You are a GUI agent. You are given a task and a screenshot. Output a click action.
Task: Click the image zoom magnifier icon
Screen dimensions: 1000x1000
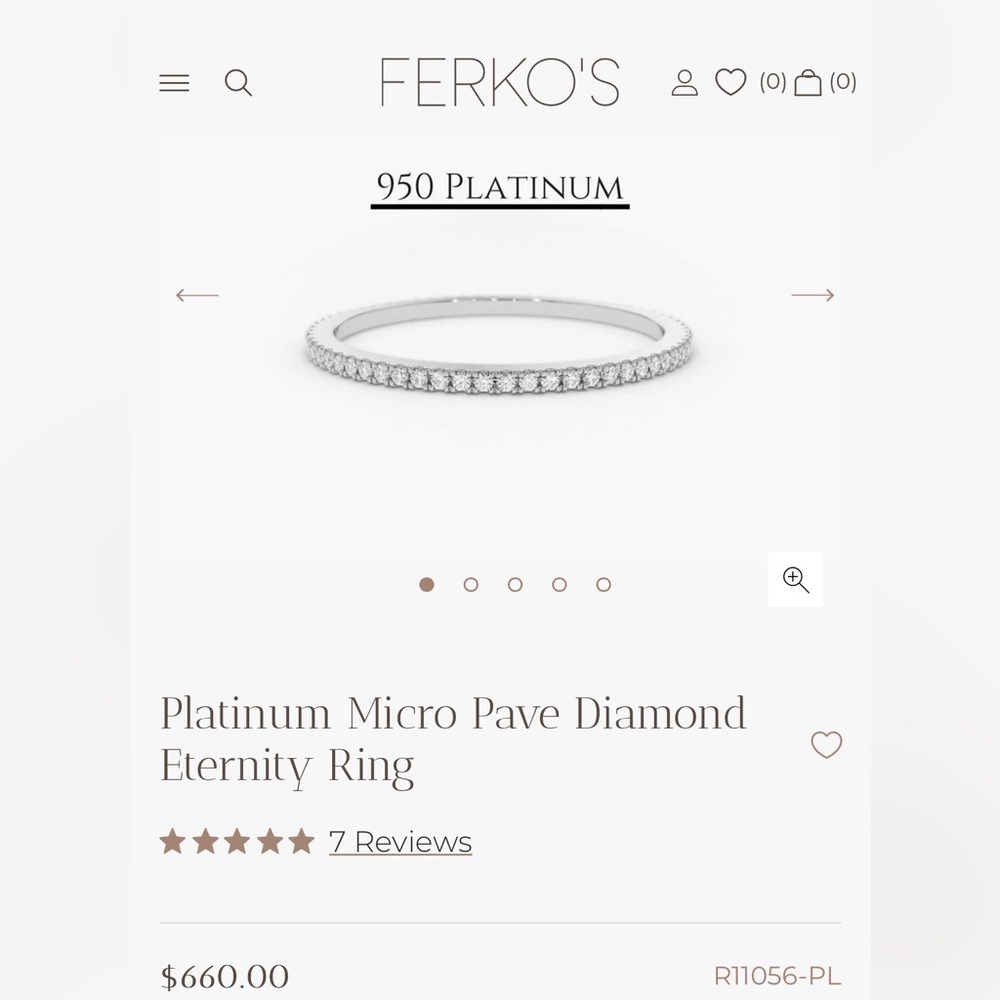click(x=795, y=579)
